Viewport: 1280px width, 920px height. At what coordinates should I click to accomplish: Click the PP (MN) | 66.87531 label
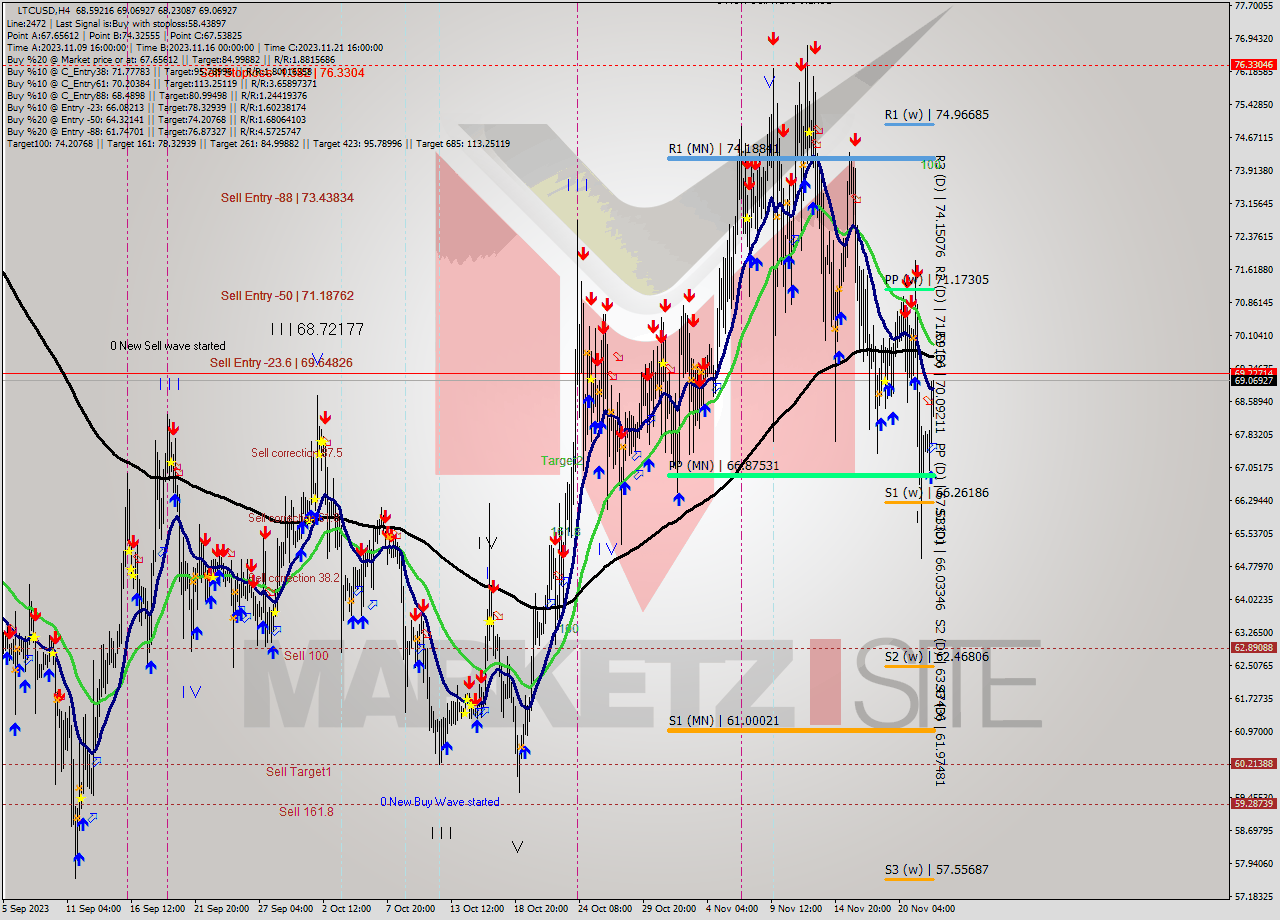click(x=724, y=466)
